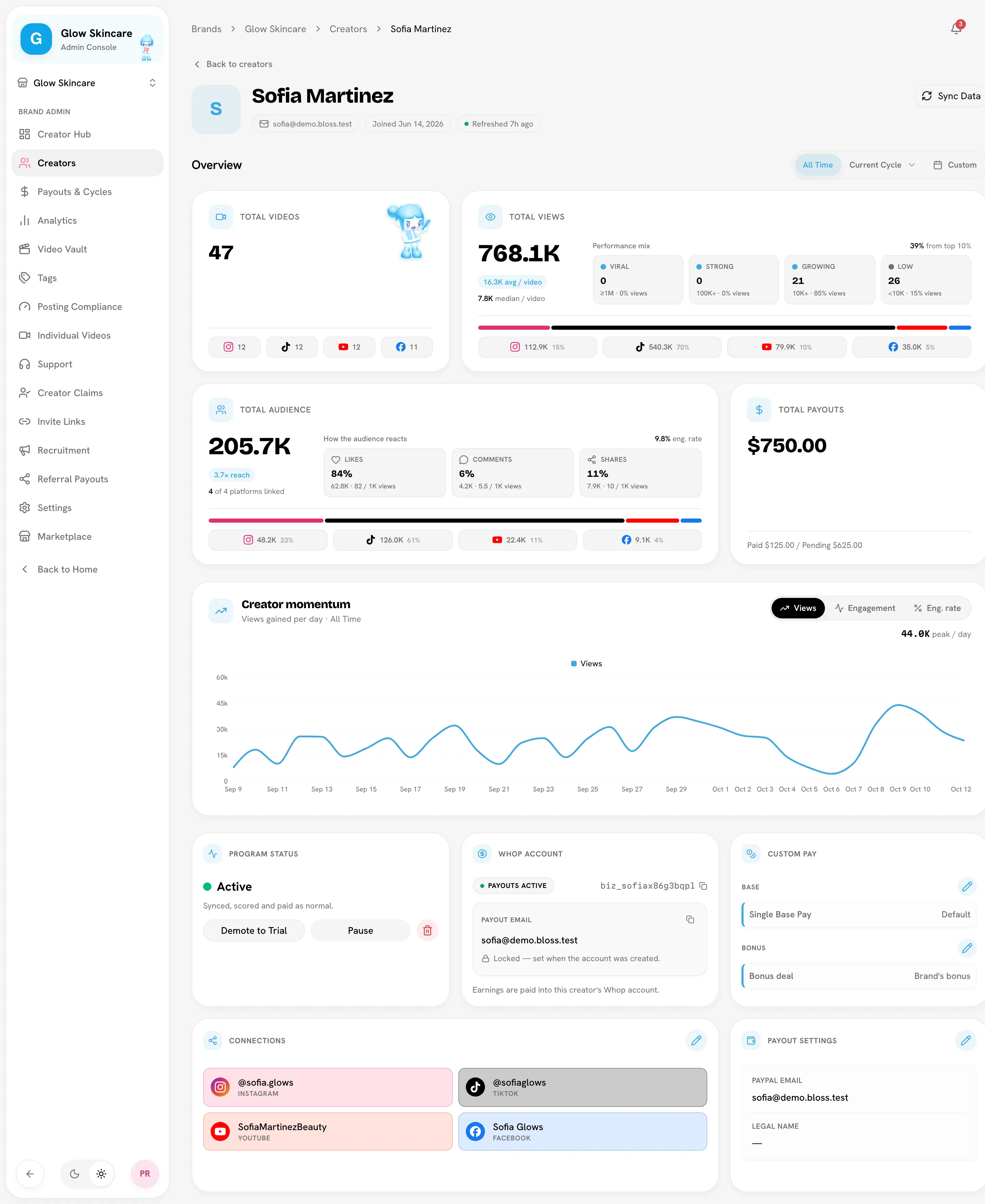Switch to dark mode moon icon
The image size is (985, 1204).
coord(74,1174)
